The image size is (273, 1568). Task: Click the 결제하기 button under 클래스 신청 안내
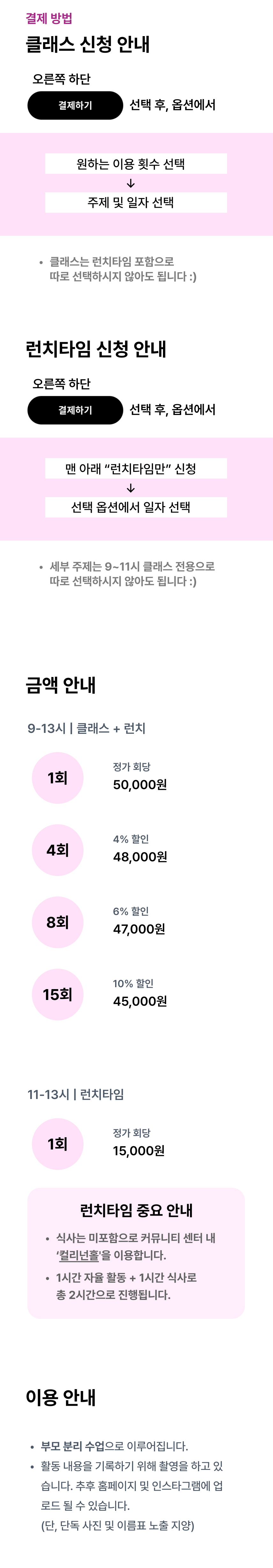[75, 105]
